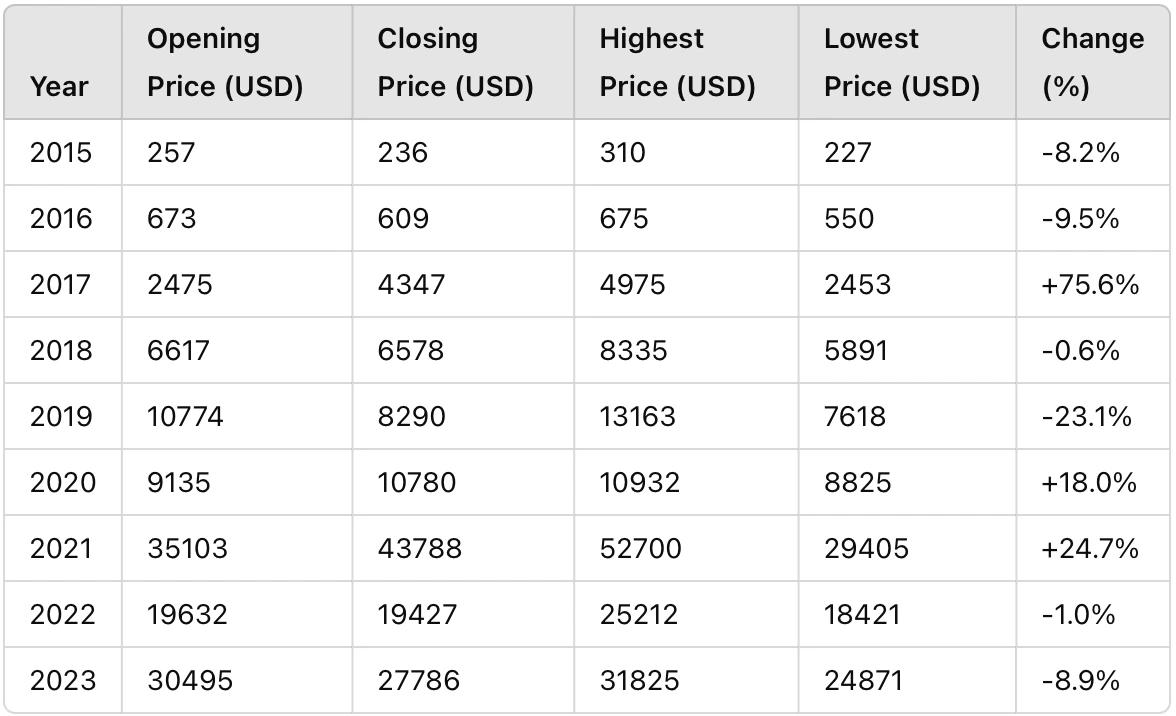Select the +75.6% change value

click(x=1090, y=285)
